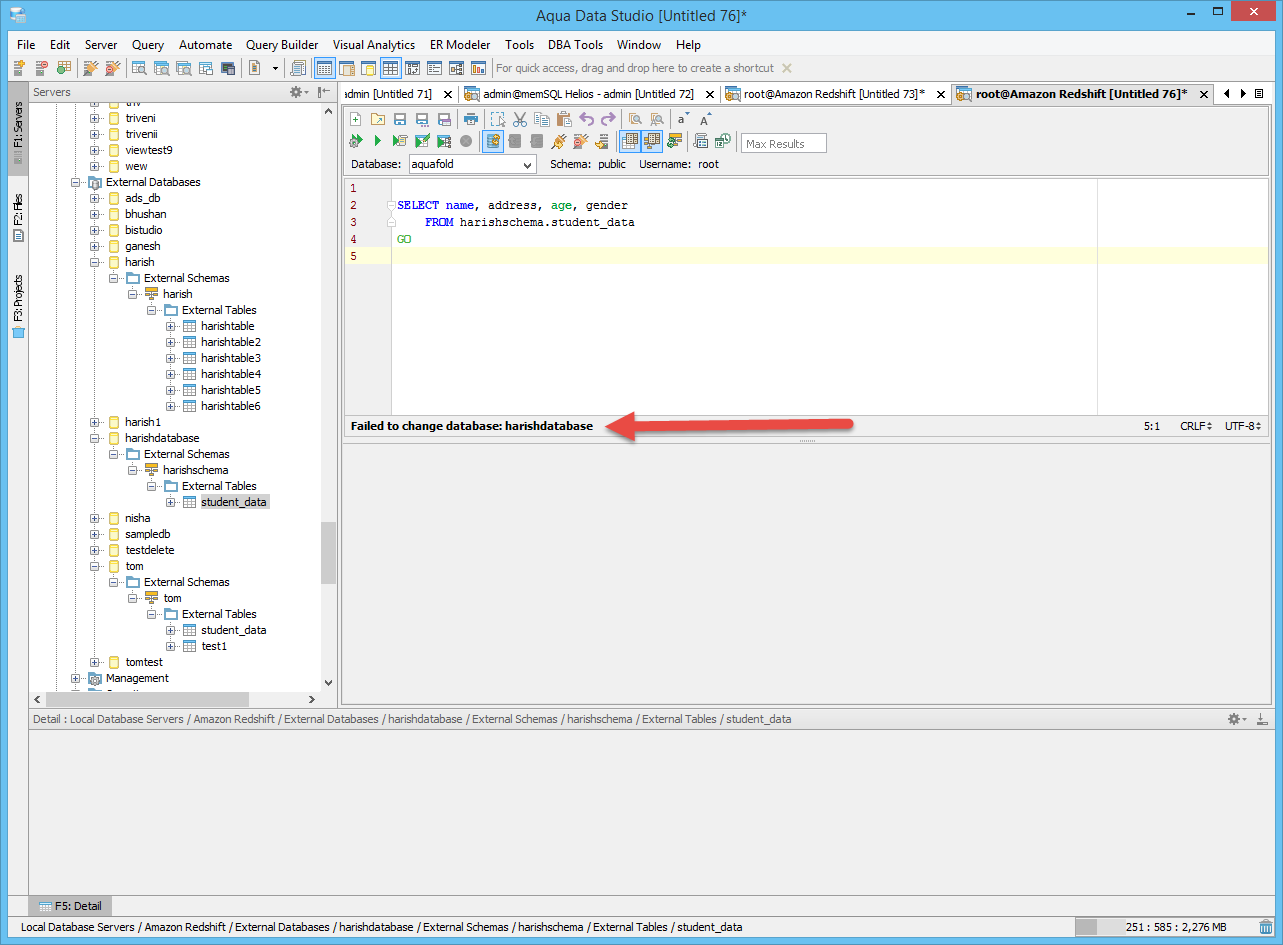The image size is (1283, 945).
Task: Expand the nisha database node
Action: [95, 518]
